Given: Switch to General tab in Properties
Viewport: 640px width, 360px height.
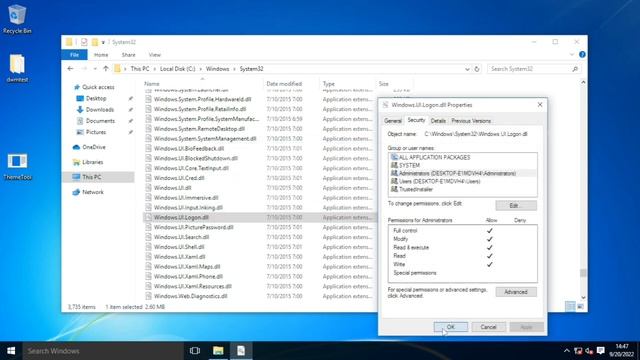Looking at the screenshot, I should [x=393, y=121].
